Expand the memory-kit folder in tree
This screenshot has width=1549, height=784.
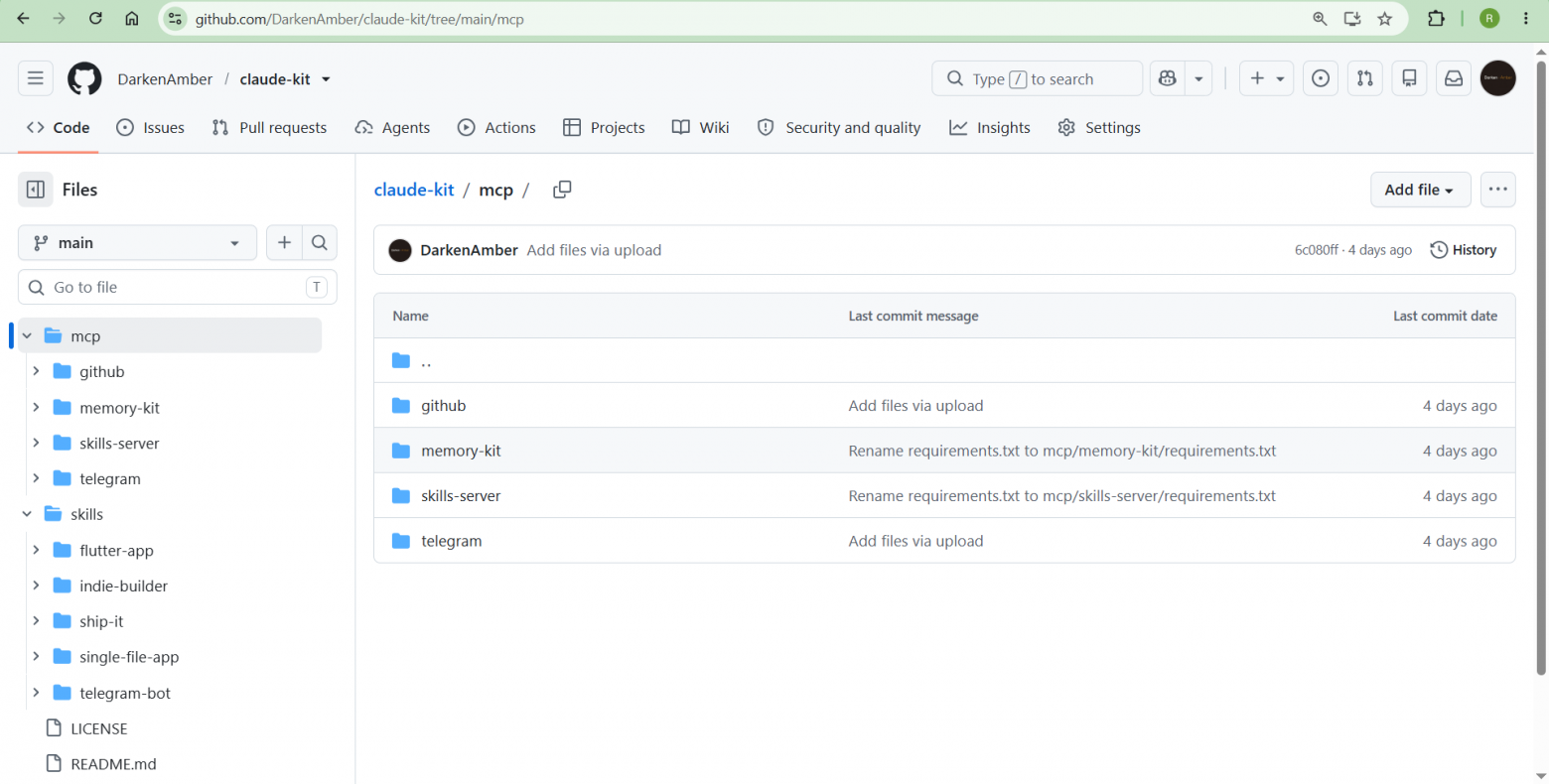coord(36,408)
